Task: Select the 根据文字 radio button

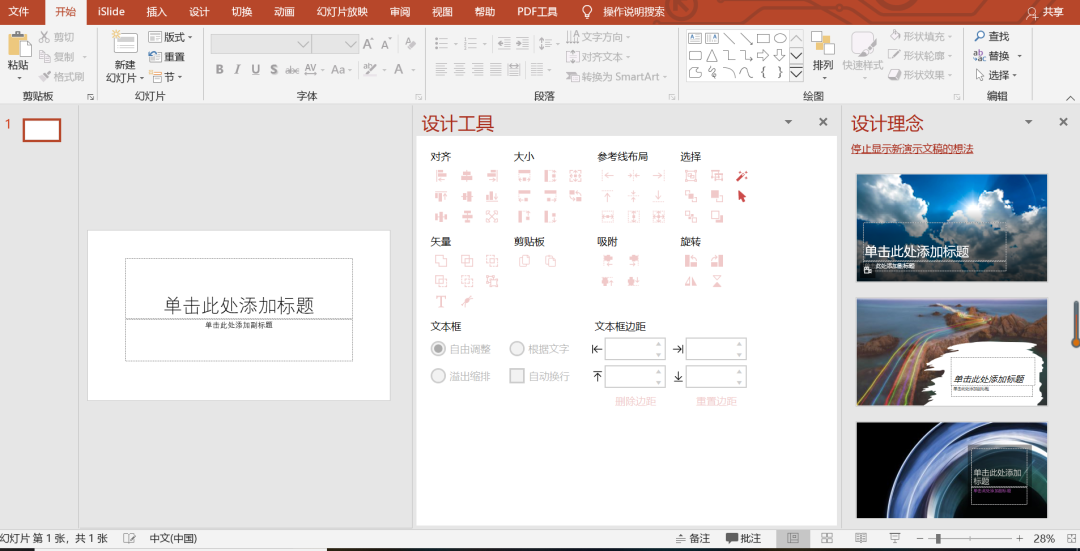Action: coord(517,349)
